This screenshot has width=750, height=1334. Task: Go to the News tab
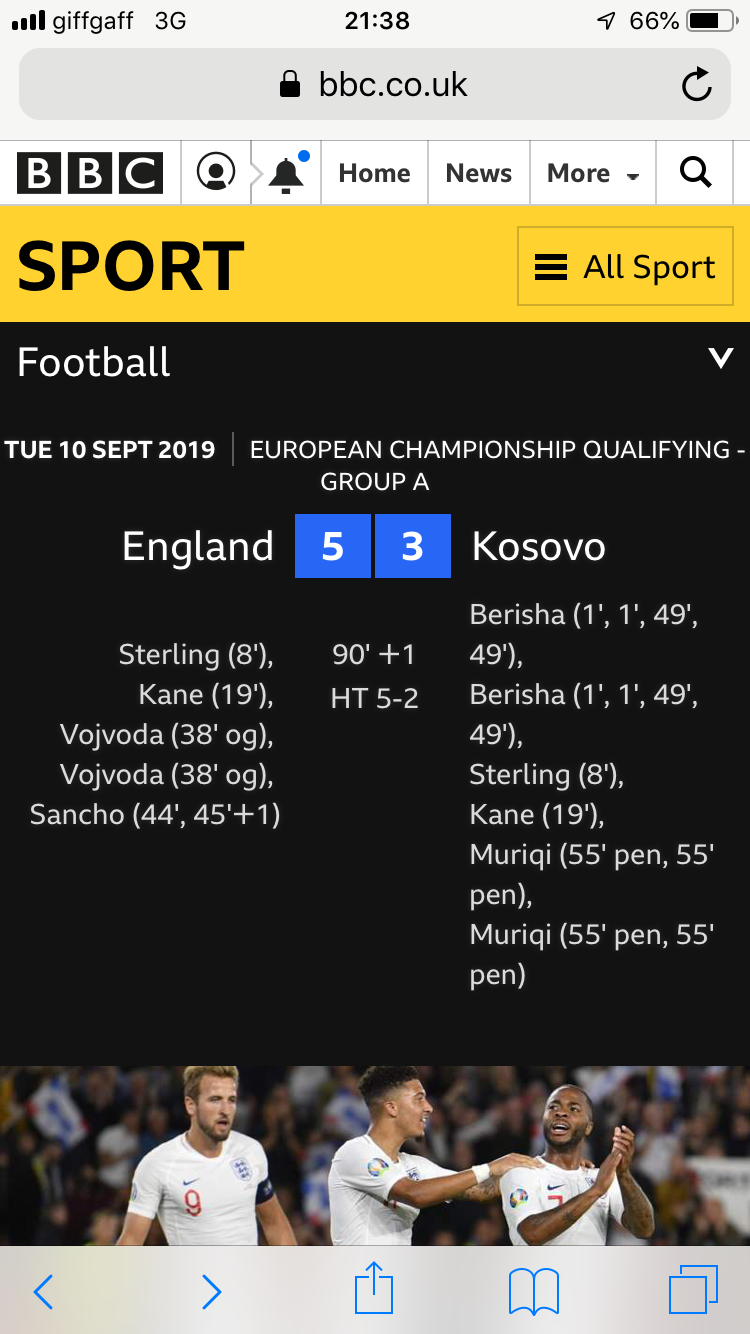click(479, 173)
